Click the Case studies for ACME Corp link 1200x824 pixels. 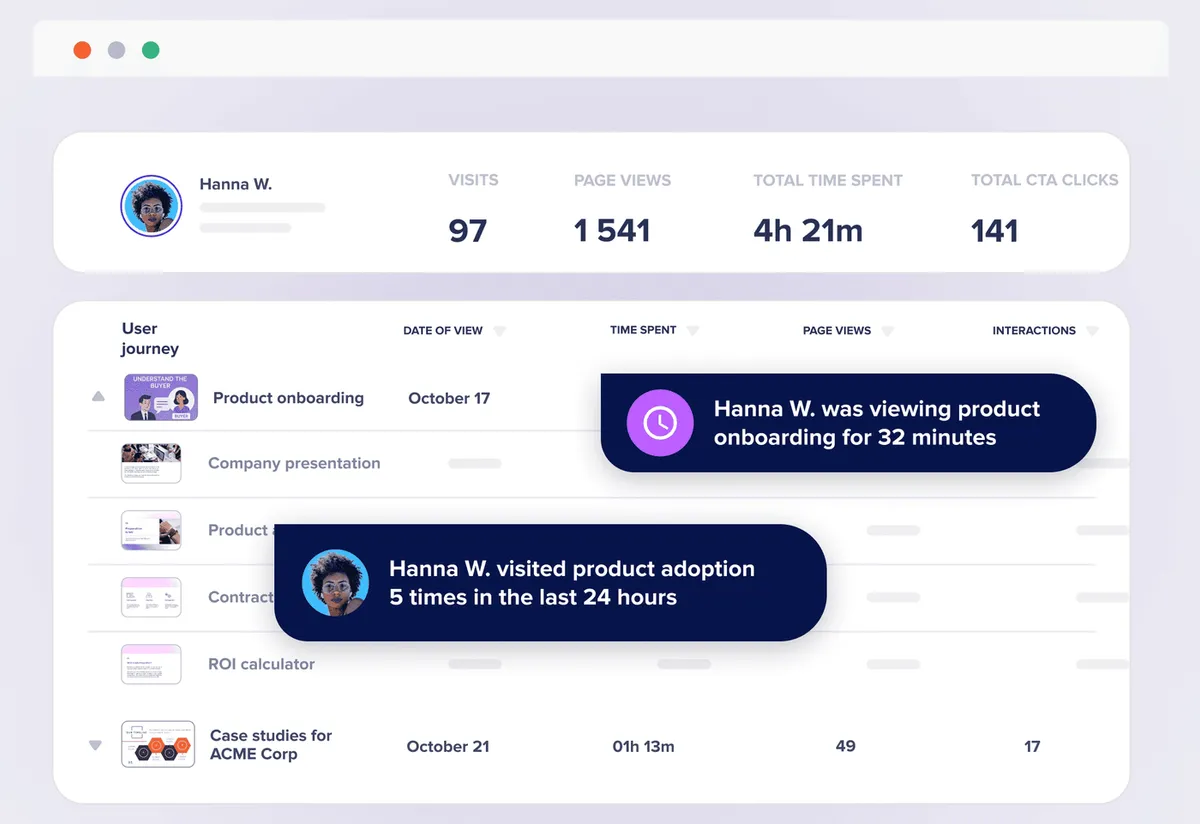(271, 744)
